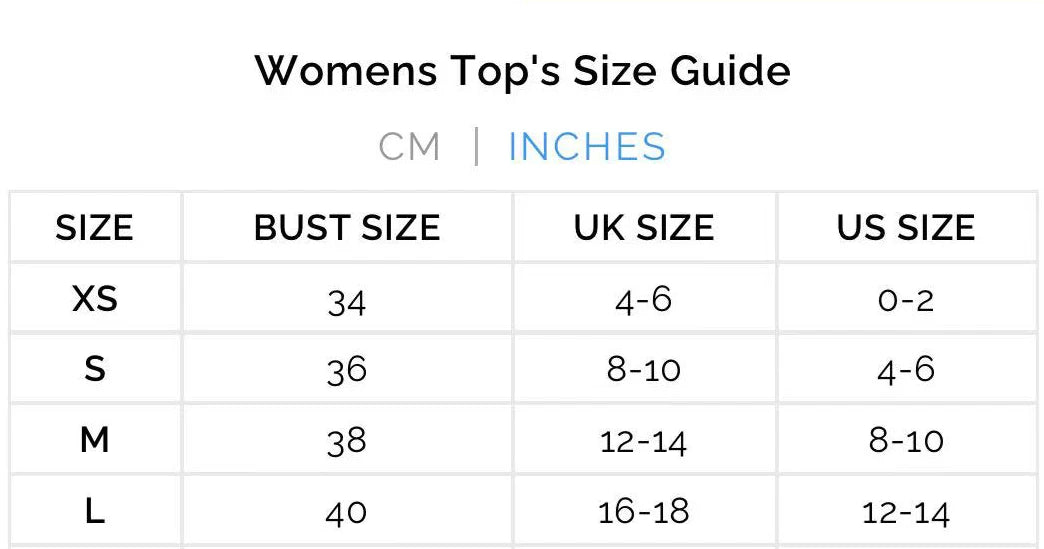Select the L size row label
Screen dimensions: 1044x549
click(x=94, y=512)
